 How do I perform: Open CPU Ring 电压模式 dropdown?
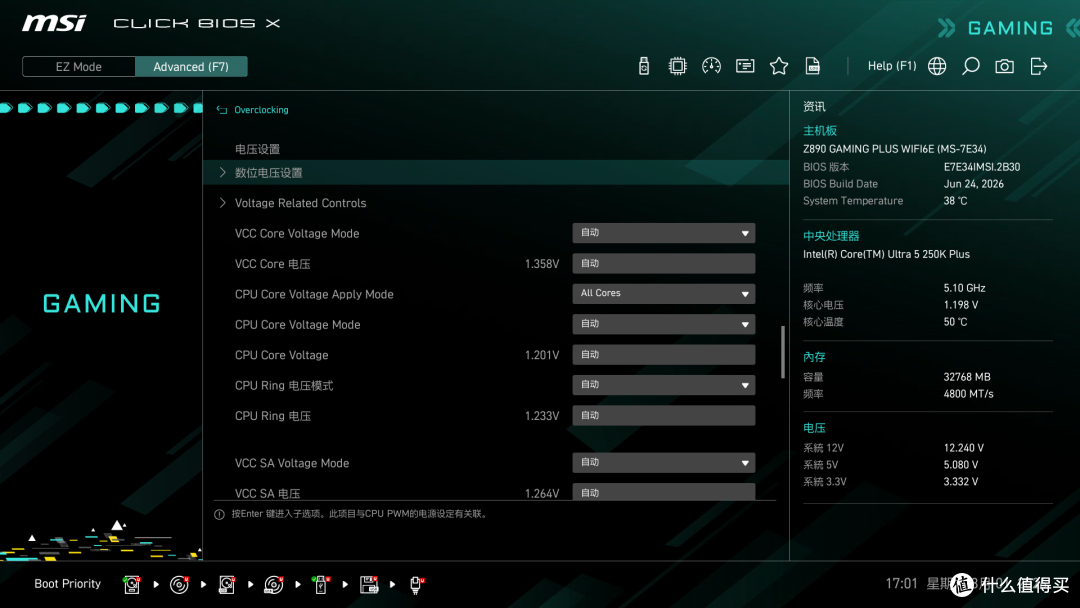click(x=663, y=385)
